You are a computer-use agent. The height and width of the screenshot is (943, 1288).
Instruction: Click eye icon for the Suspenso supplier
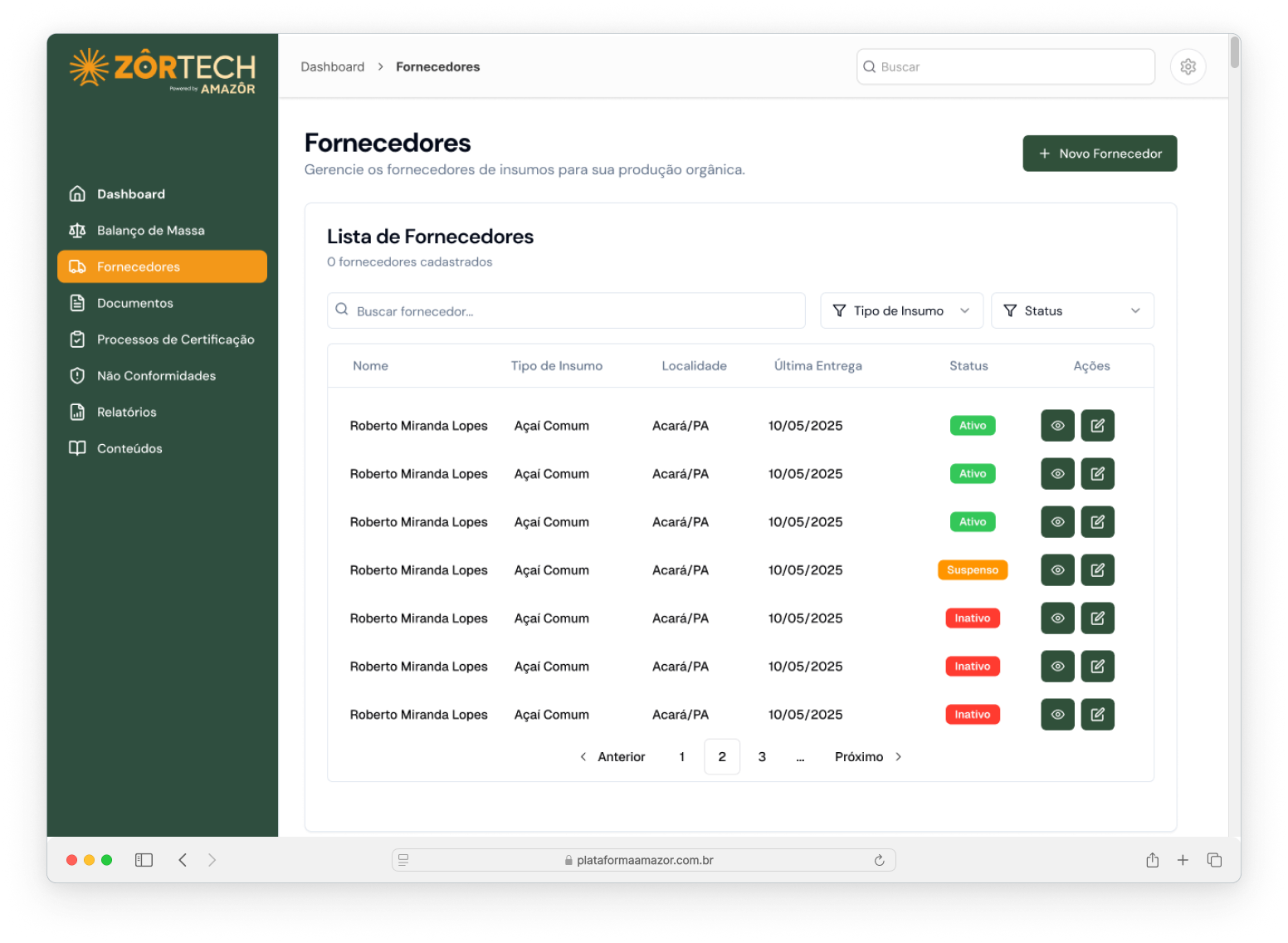coord(1057,570)
